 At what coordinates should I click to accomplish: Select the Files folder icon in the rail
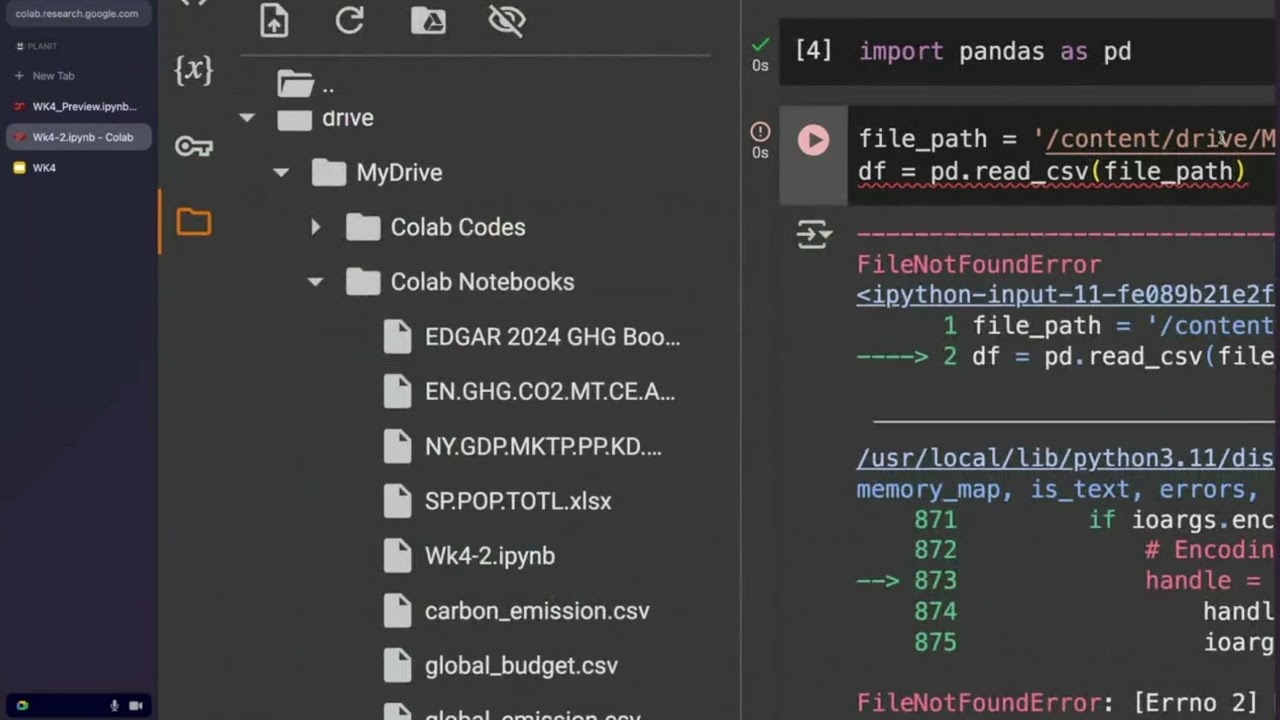point(193,222)
